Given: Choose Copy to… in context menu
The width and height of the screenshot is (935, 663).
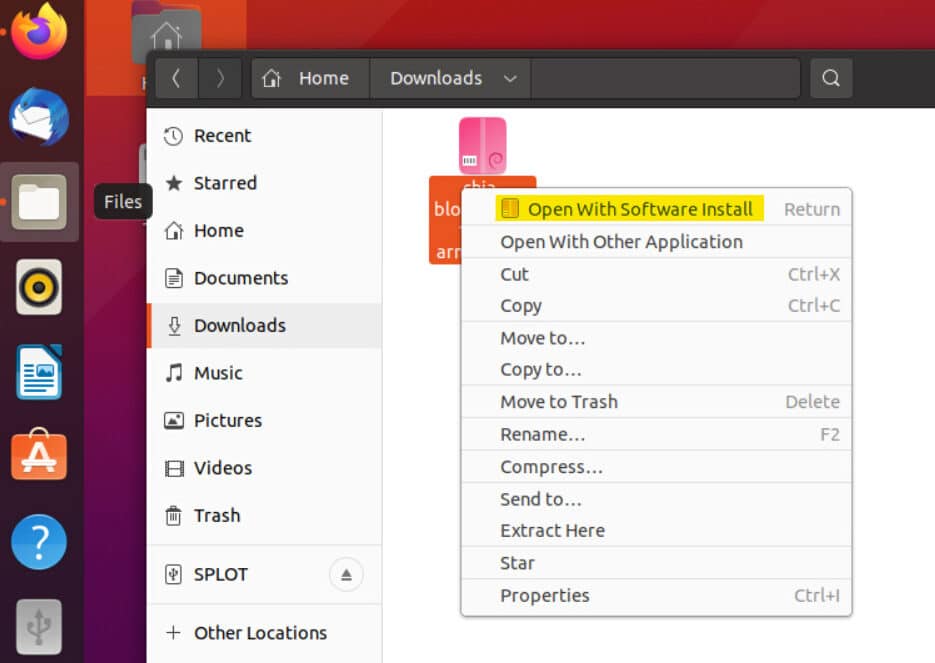Looking at the screenshot, I should tap(656, 370).
